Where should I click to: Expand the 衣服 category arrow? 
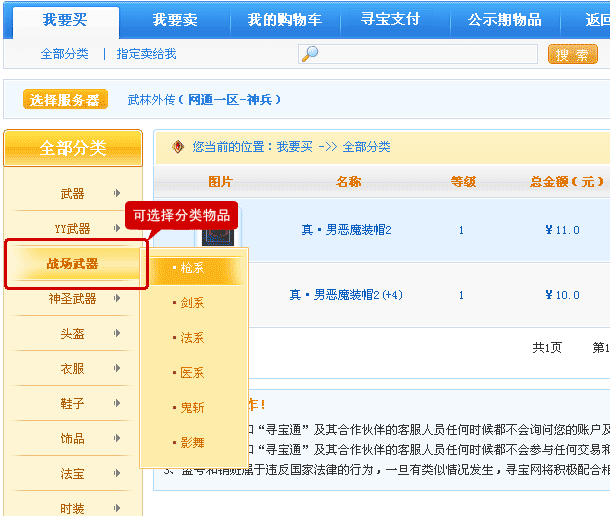118,369
